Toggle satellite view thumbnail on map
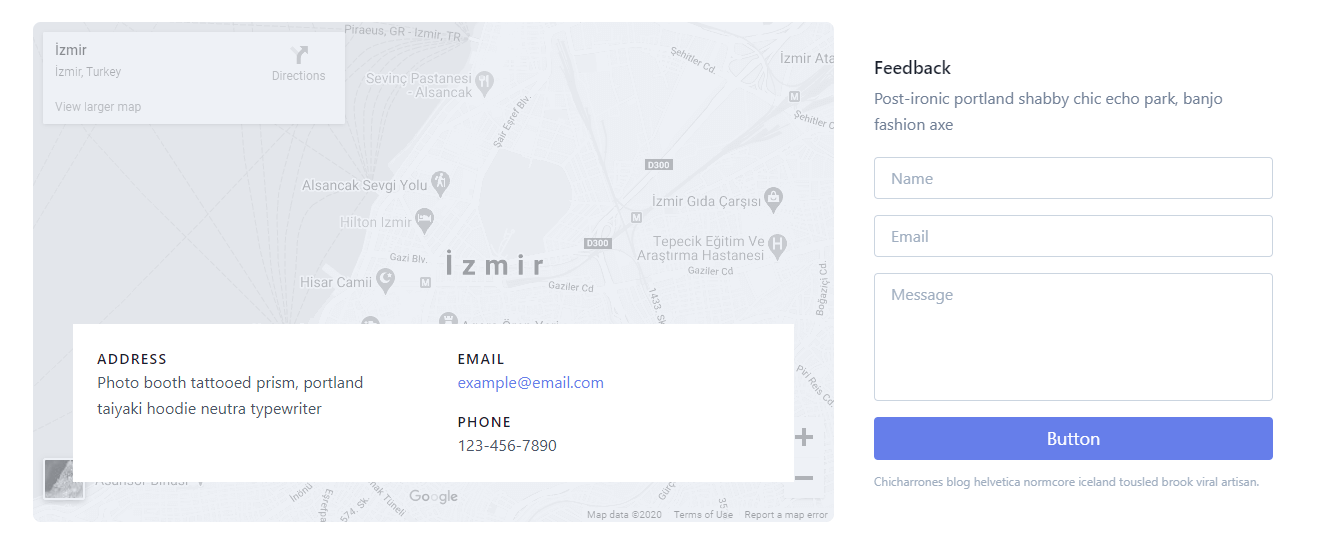1329x538 pixels. 64,479
